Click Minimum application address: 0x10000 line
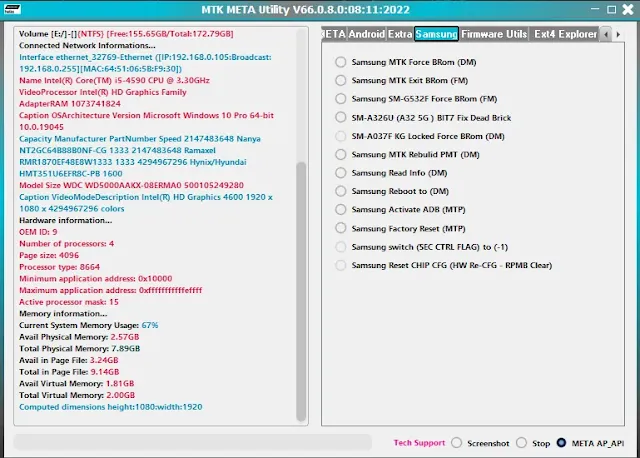Viewport: 640px width, 458px height. pyautogui.click(x=96, y=278)
